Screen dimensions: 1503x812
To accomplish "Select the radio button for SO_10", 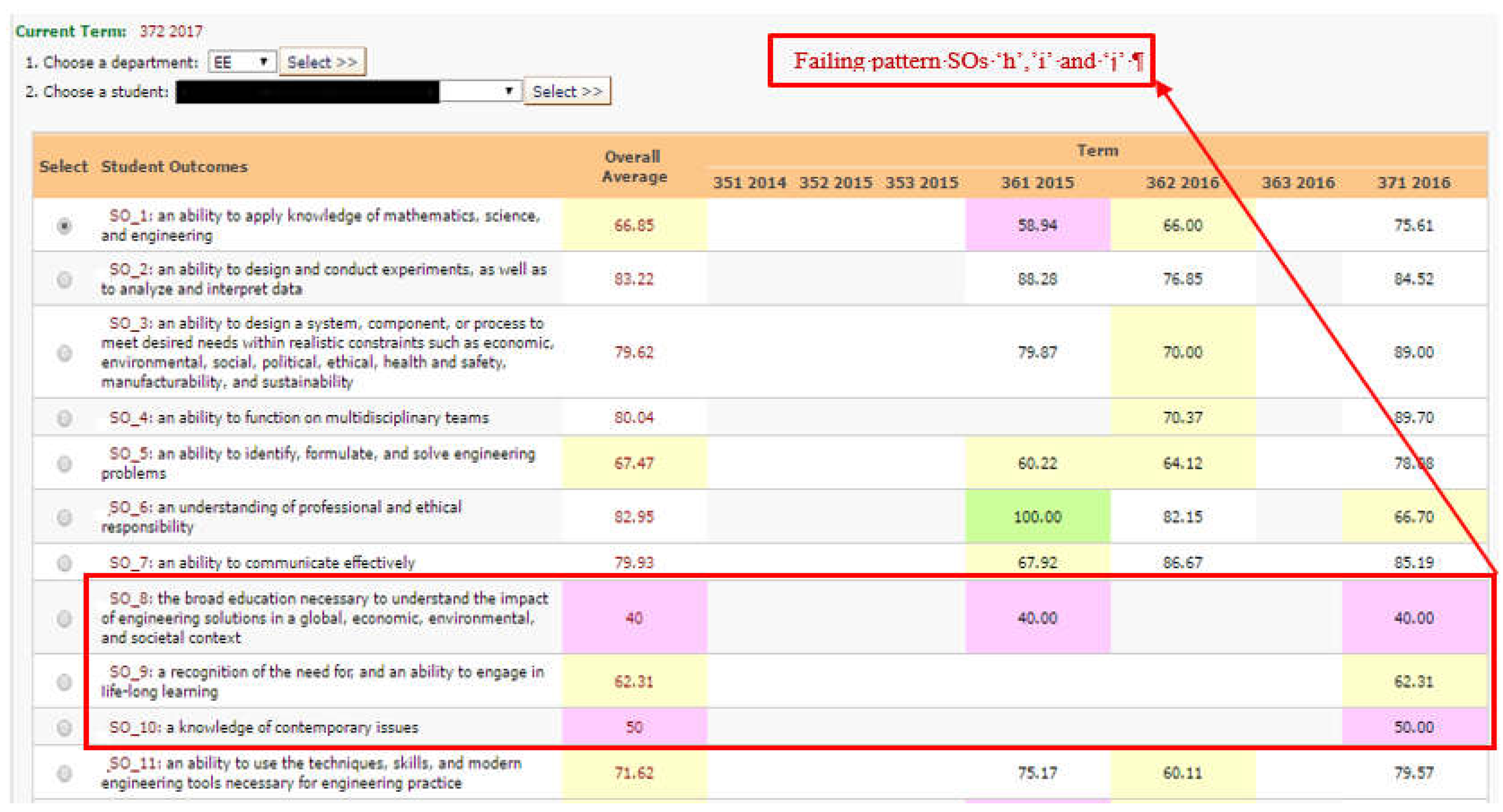I will pyautogui.click(x=64, y=728).
